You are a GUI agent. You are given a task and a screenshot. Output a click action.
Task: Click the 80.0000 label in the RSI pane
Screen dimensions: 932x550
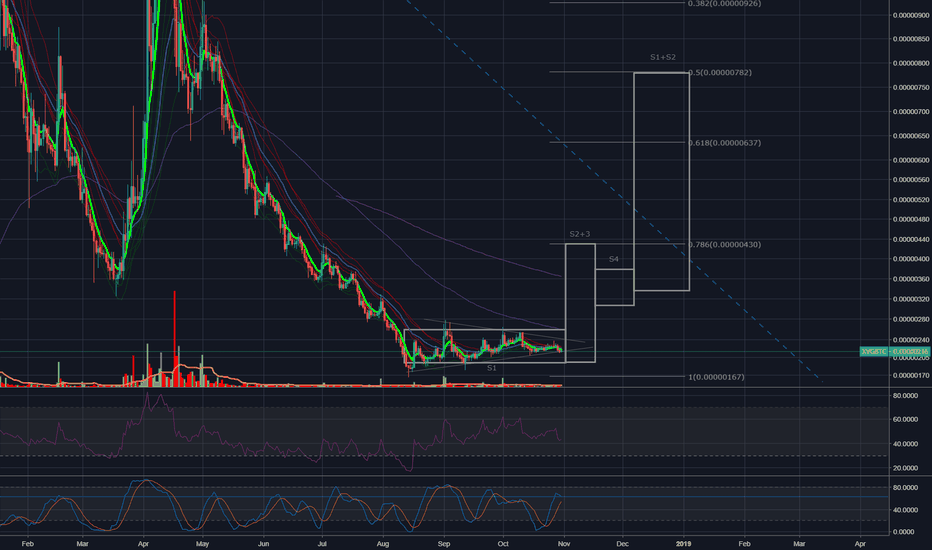click(905, 395)
